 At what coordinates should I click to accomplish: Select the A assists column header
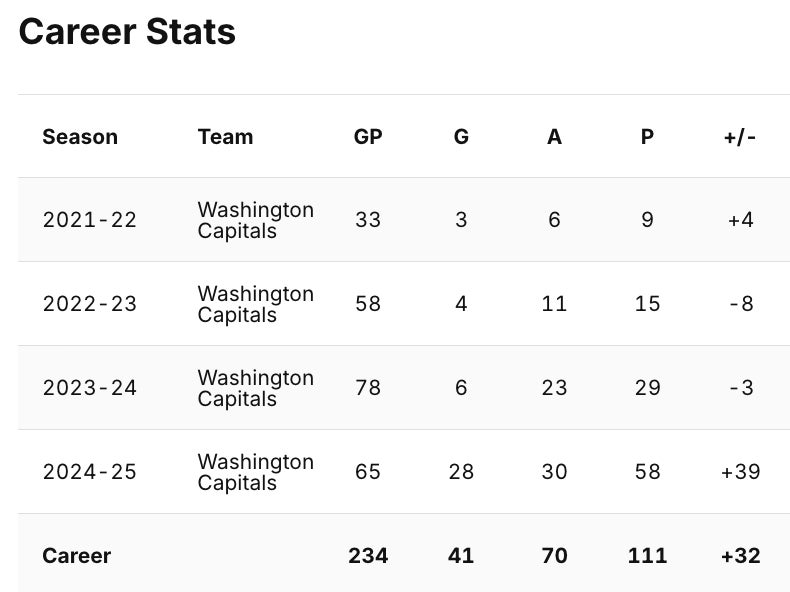554,137
